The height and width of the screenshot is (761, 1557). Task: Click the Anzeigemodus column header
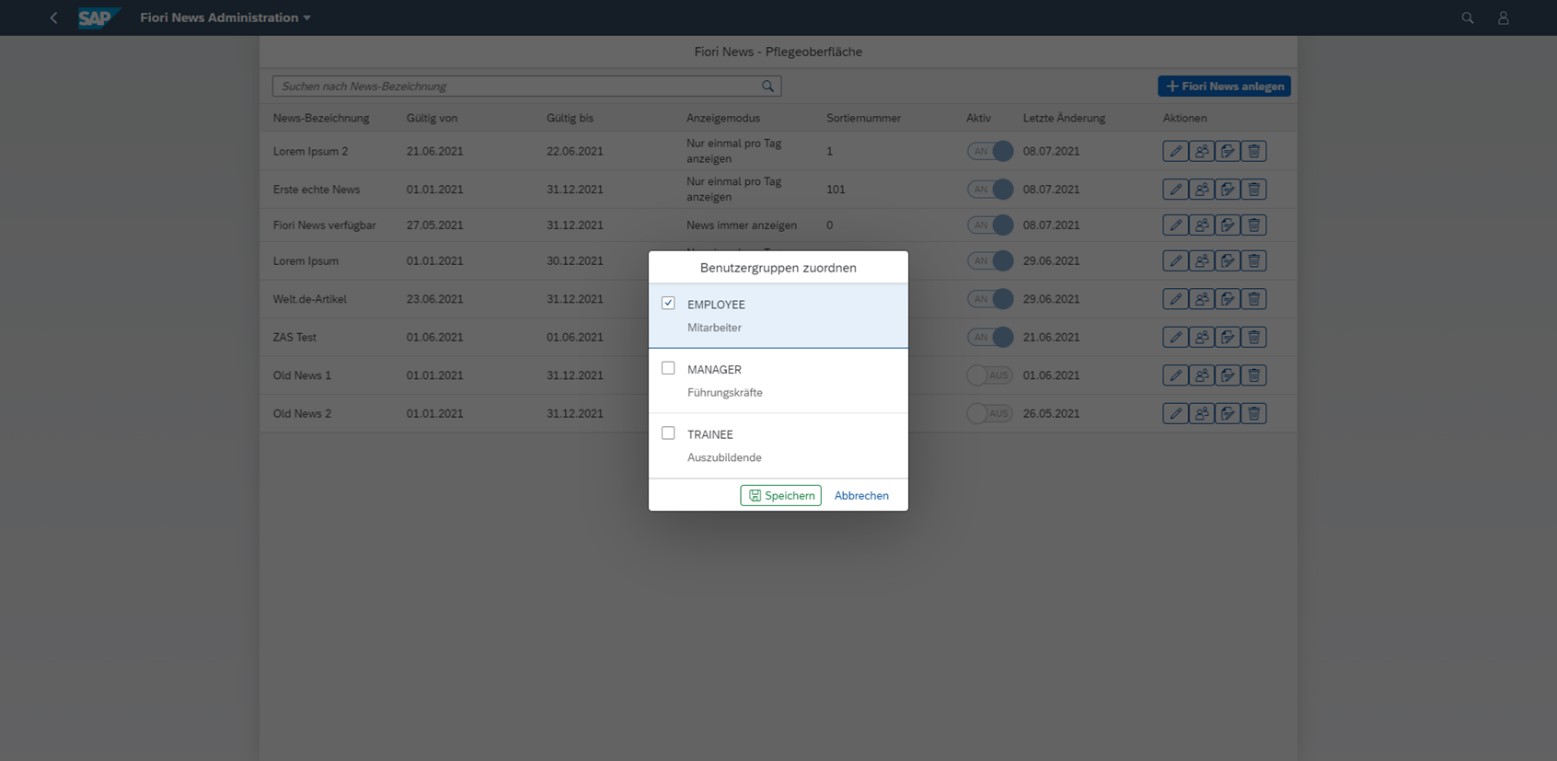(723, 118)
